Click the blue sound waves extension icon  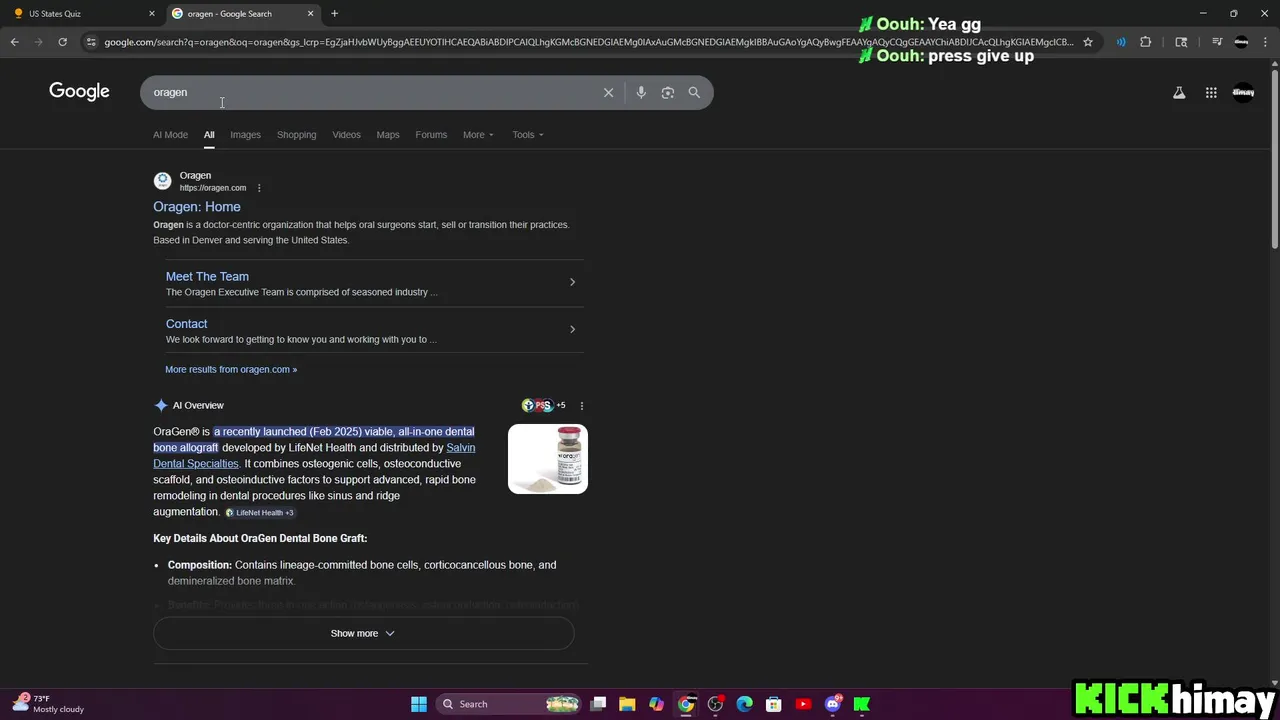click(x=1120, y=42)
